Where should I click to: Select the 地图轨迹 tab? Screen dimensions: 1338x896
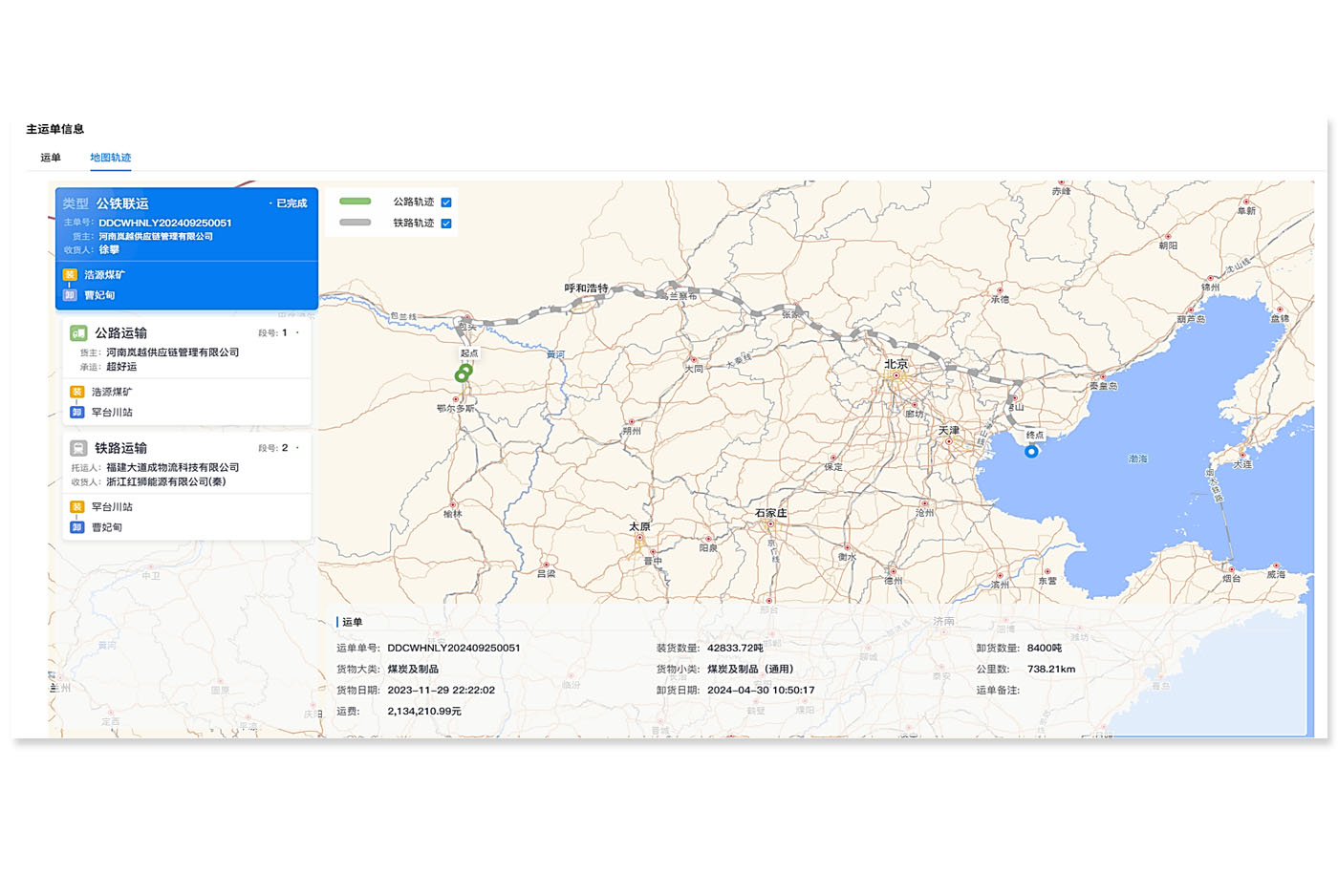[x=111, y=158]
